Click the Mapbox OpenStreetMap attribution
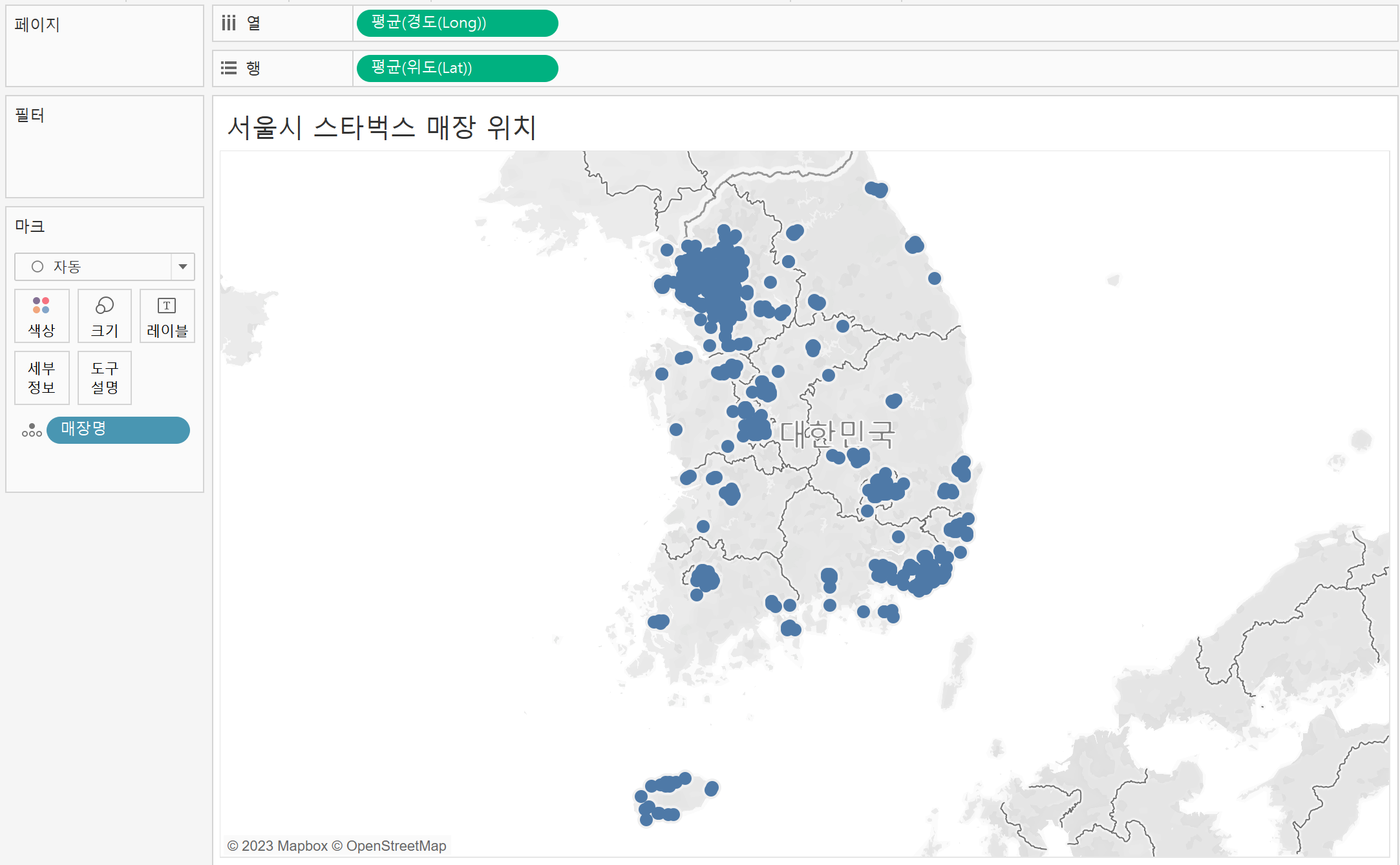Viewport: 1400px width, 865px height. [x=337, y=846]
